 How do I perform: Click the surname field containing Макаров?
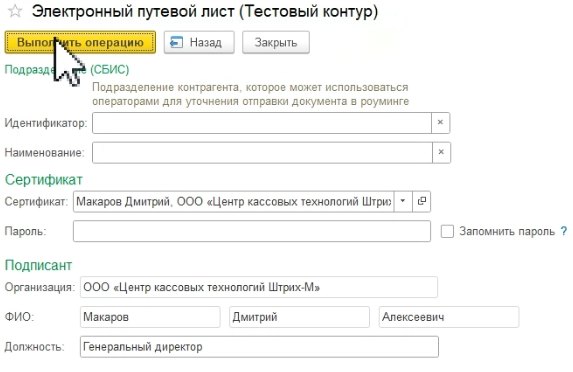150,317
